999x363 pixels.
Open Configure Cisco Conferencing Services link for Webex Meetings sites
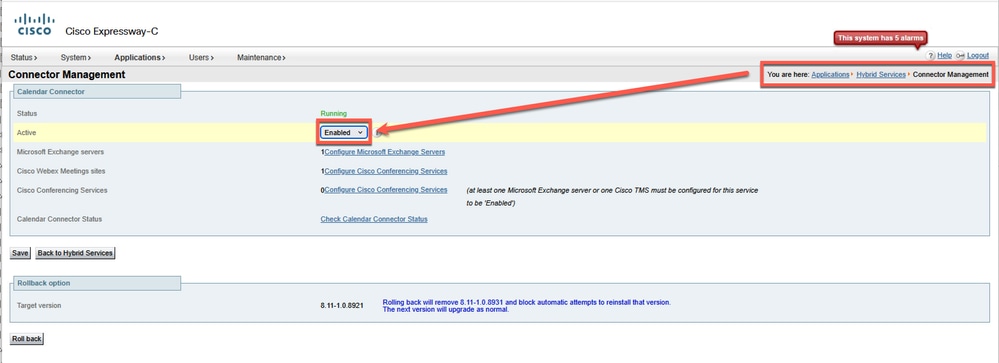pos(386,171)
